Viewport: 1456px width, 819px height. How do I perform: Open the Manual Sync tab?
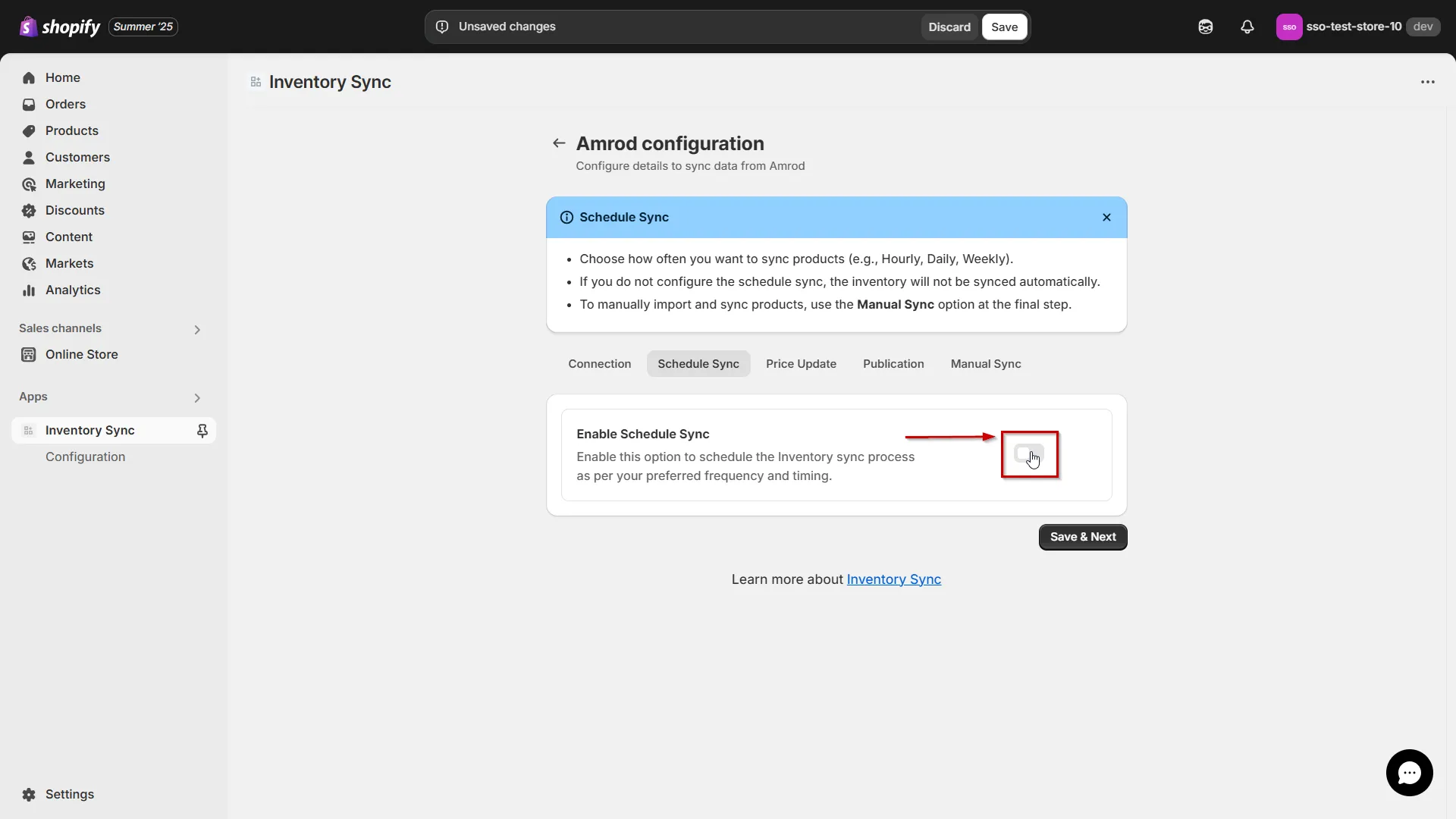985,364
